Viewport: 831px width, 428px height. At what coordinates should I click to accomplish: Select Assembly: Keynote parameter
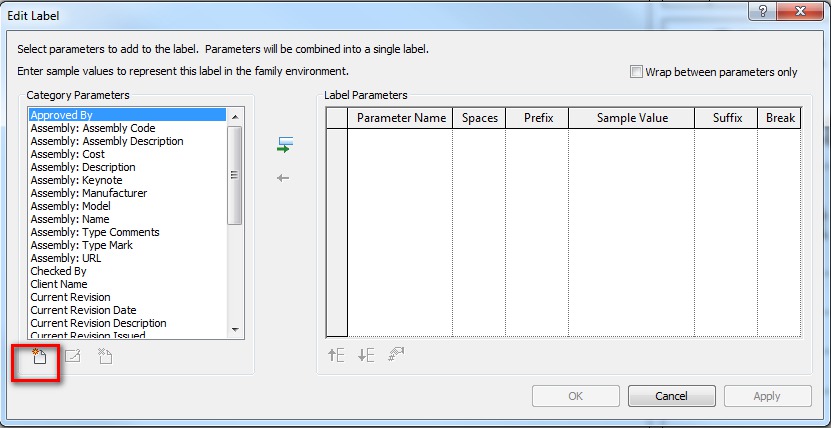coord(128,180)
